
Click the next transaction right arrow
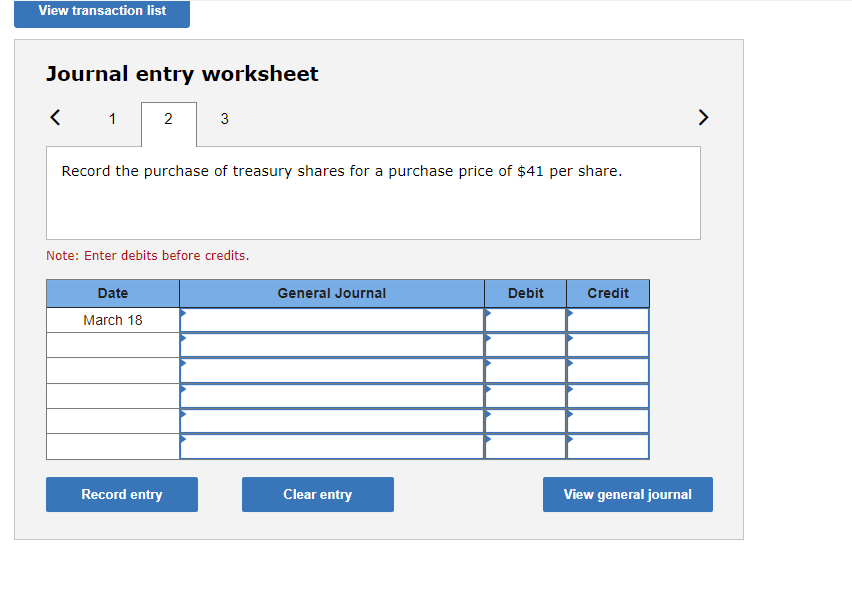pyautogui.click(x=703, y=117)
